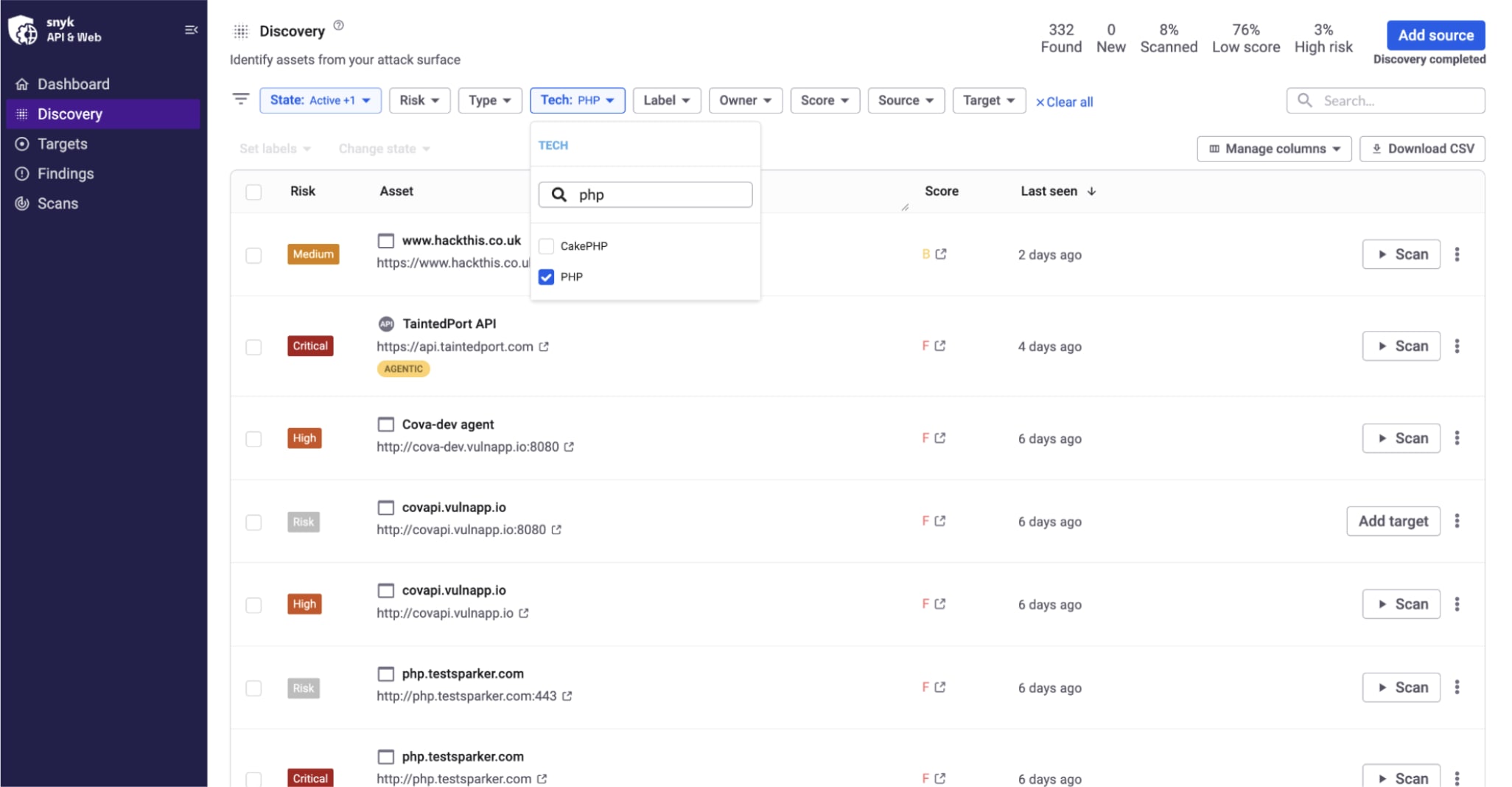Click the main Search field
Image resolution: width=1512 pixels, height=787 pixels.
(x=1385, y=100)
